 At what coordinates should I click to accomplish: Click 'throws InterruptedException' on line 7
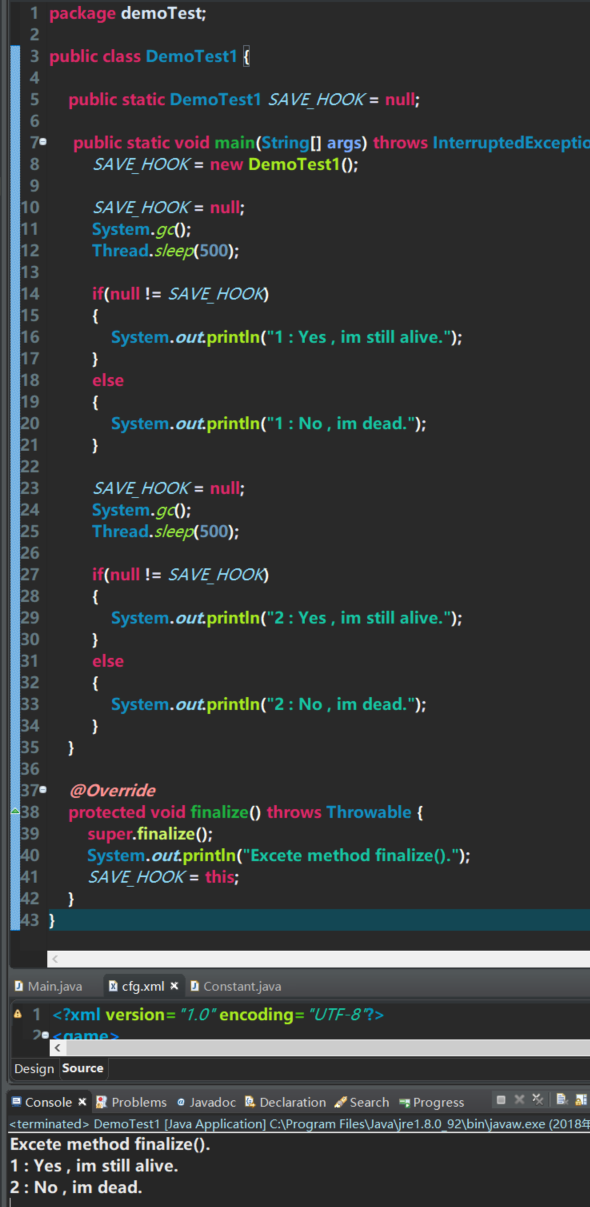[x=482, y=142]
